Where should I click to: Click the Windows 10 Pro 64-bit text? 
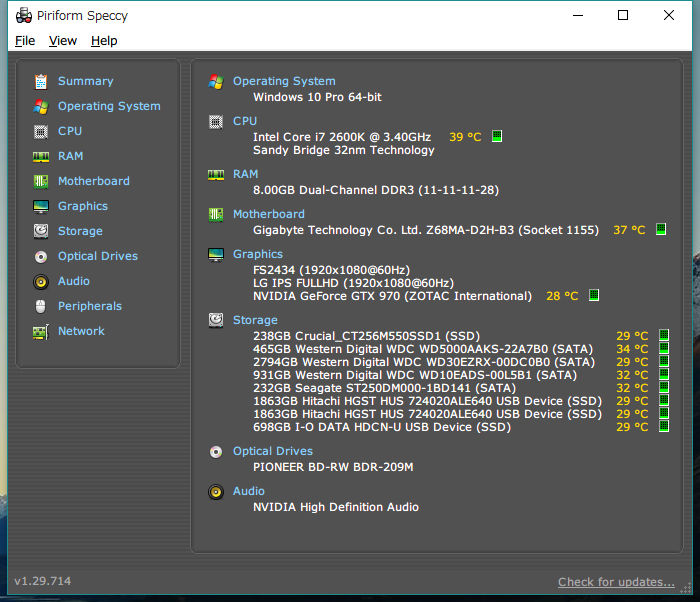tap(317, 97)
